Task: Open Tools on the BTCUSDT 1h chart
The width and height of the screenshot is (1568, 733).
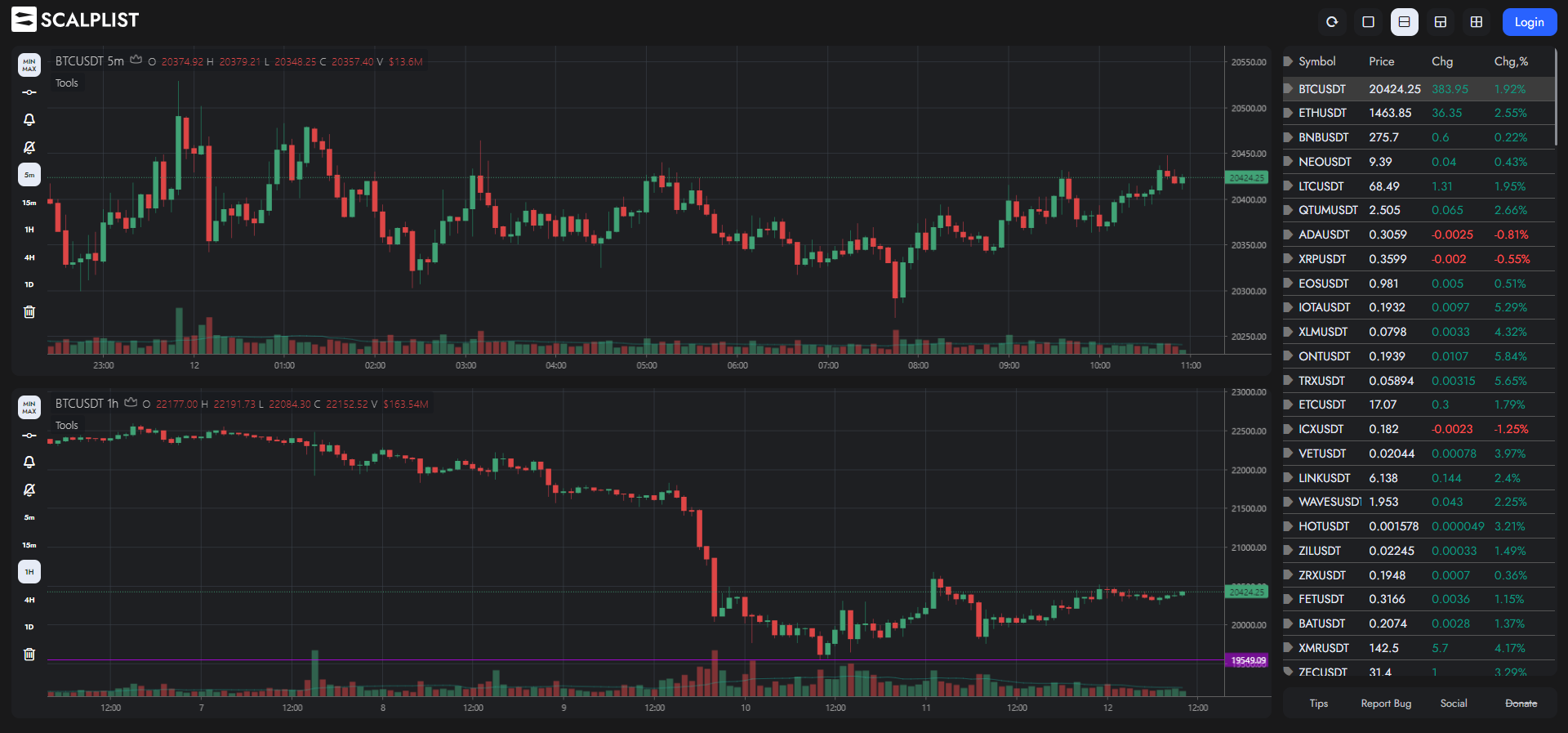Action: pos(67,426)
